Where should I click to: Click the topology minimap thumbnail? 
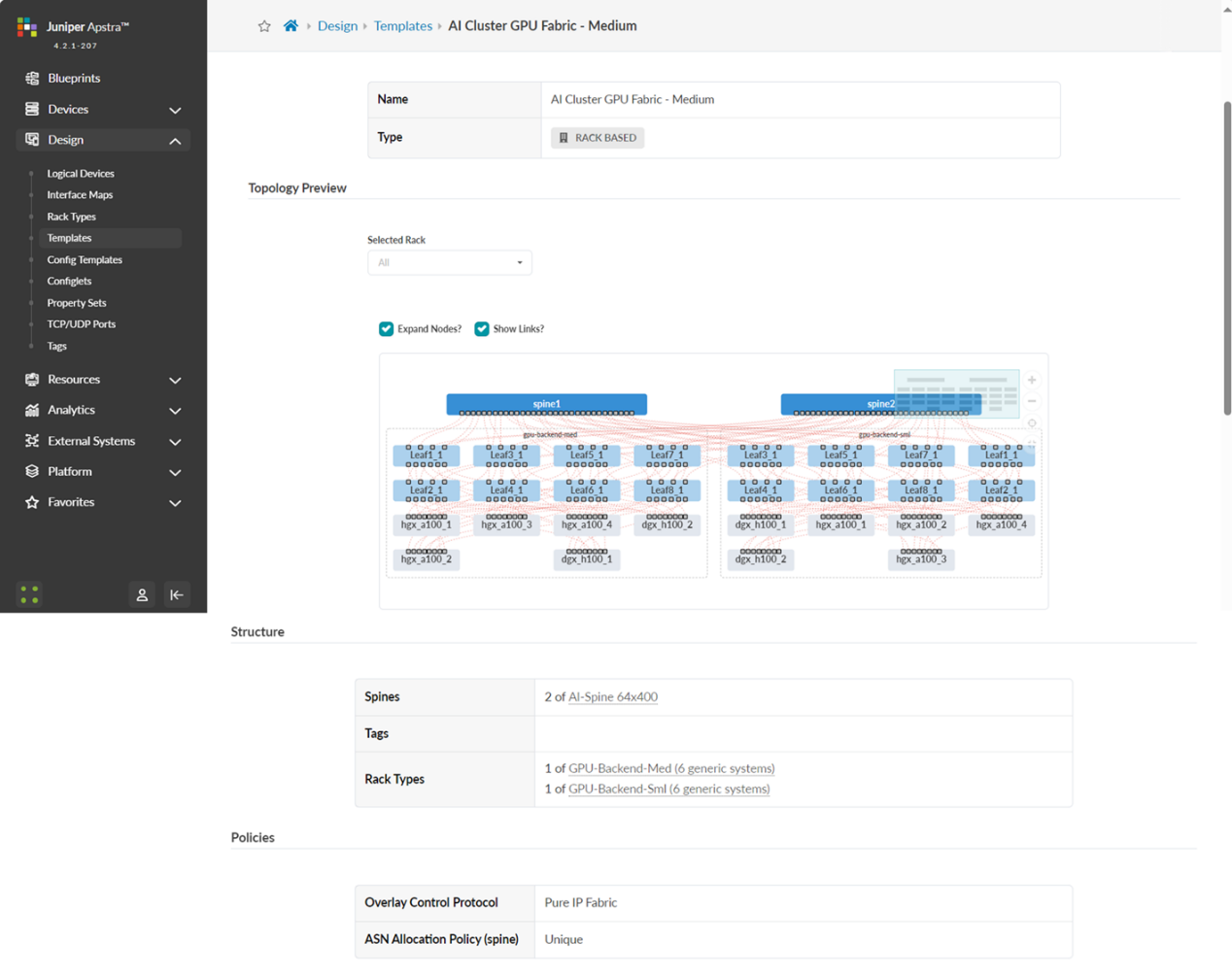point(956,392)
